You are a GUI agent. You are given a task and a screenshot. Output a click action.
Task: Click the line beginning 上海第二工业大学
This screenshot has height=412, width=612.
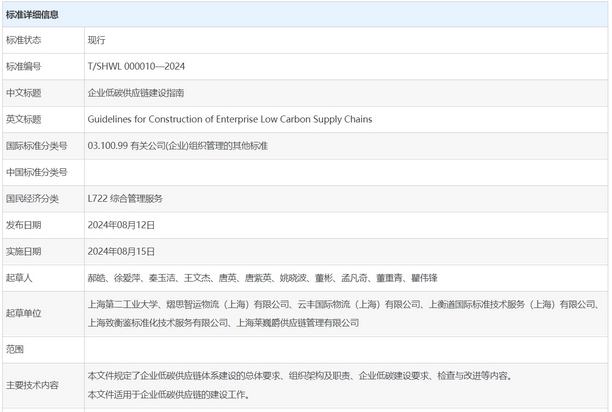click(x=343, y=304)
